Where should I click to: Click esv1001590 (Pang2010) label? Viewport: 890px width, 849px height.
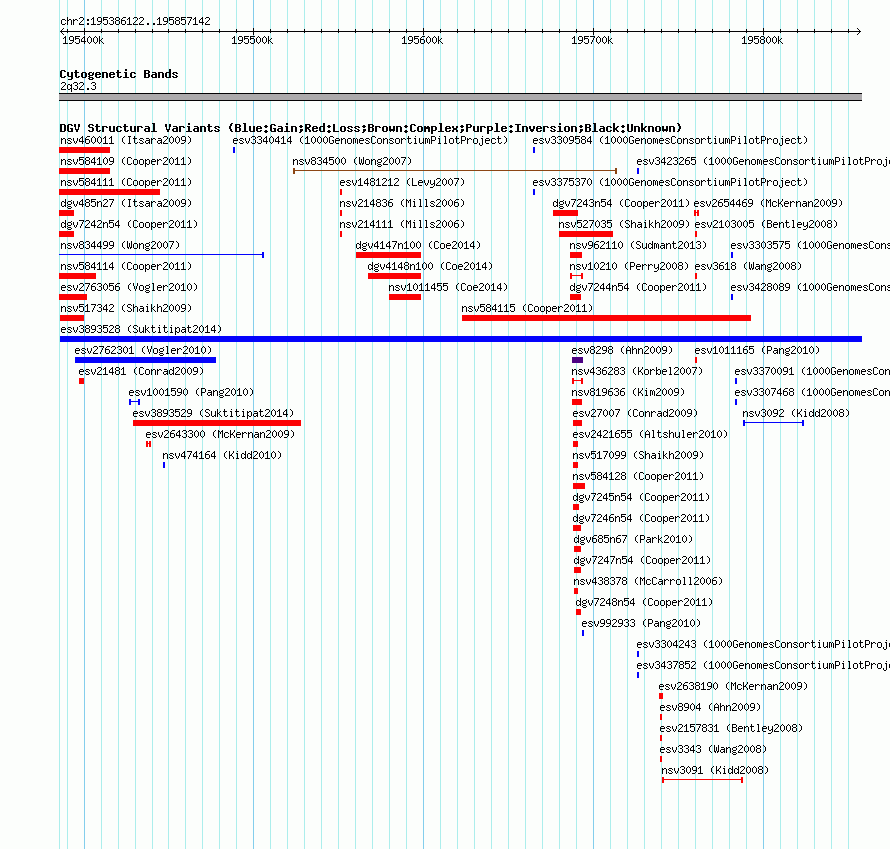tap(191, 392)
